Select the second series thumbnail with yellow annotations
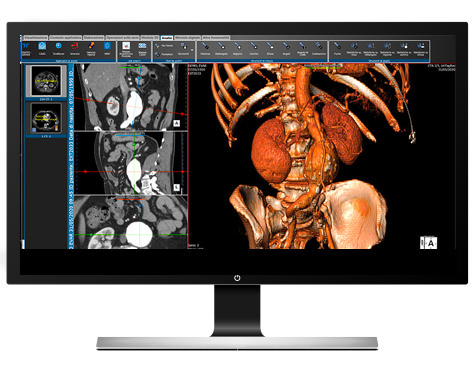 click(x=46, y=118)
